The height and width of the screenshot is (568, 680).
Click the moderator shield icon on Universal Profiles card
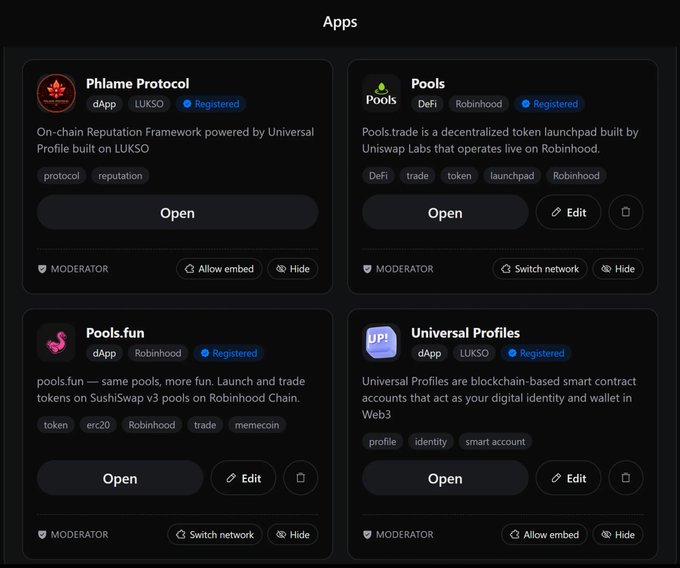pyautogui.click(x=367, y=535)
